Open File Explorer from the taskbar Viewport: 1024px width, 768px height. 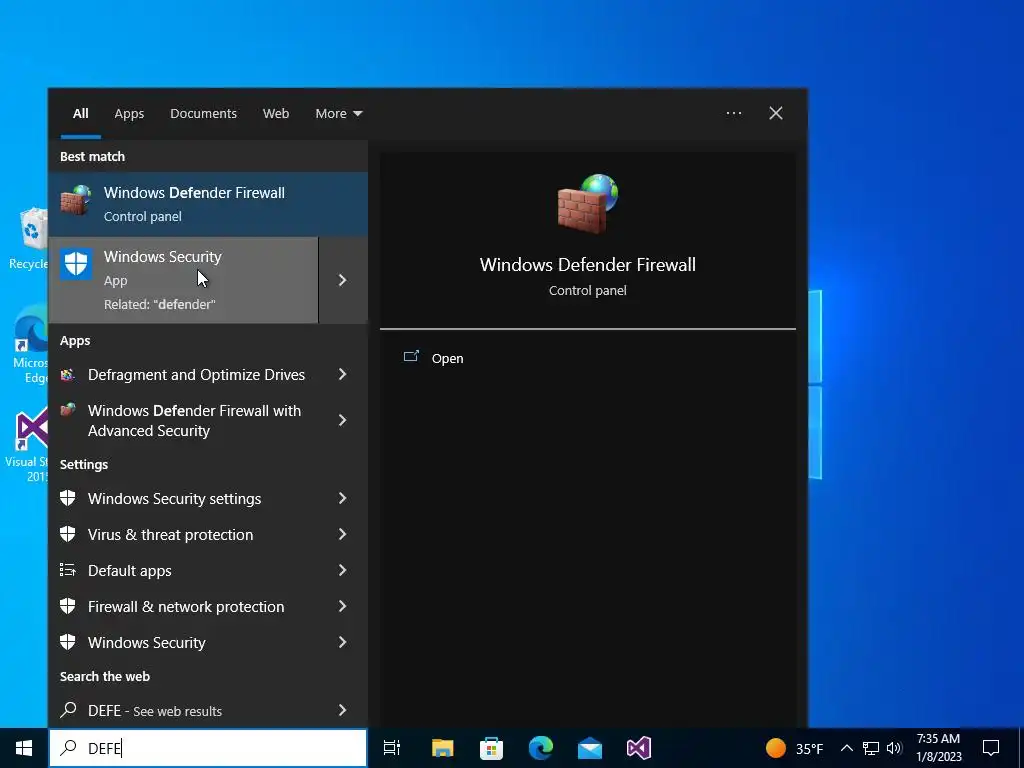[442, 748]
